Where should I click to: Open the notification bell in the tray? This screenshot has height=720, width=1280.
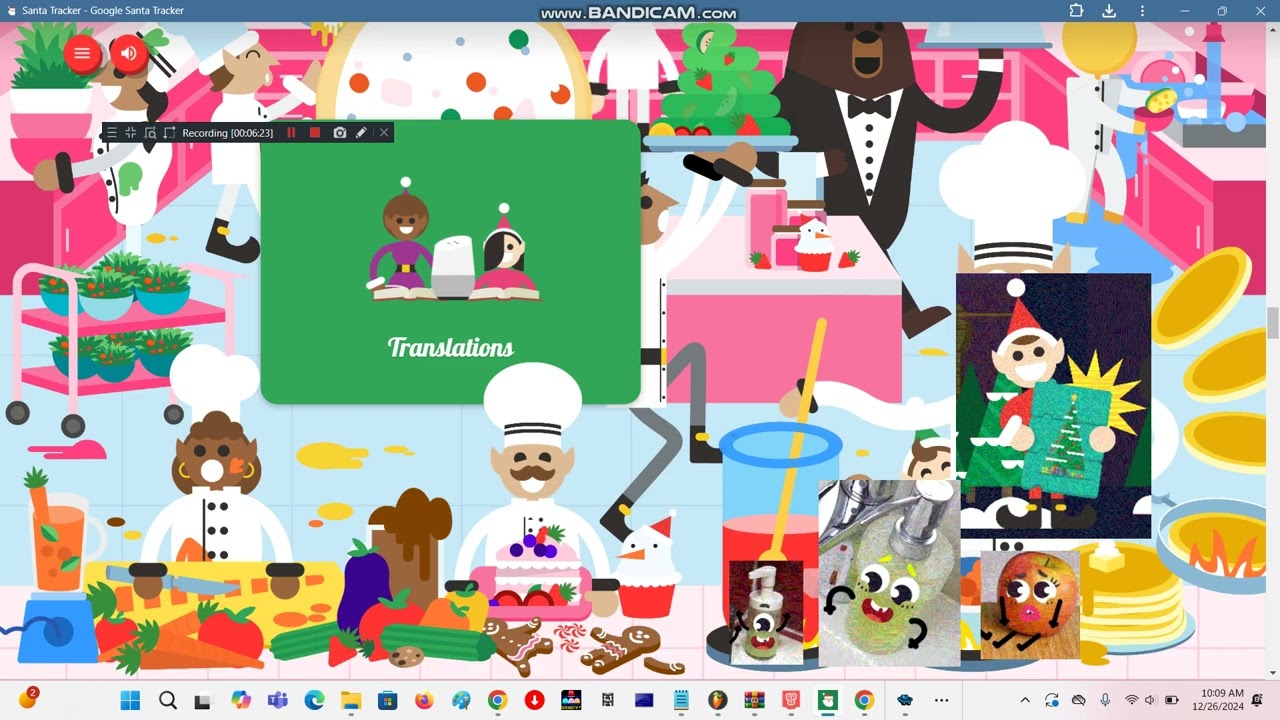1258,700
